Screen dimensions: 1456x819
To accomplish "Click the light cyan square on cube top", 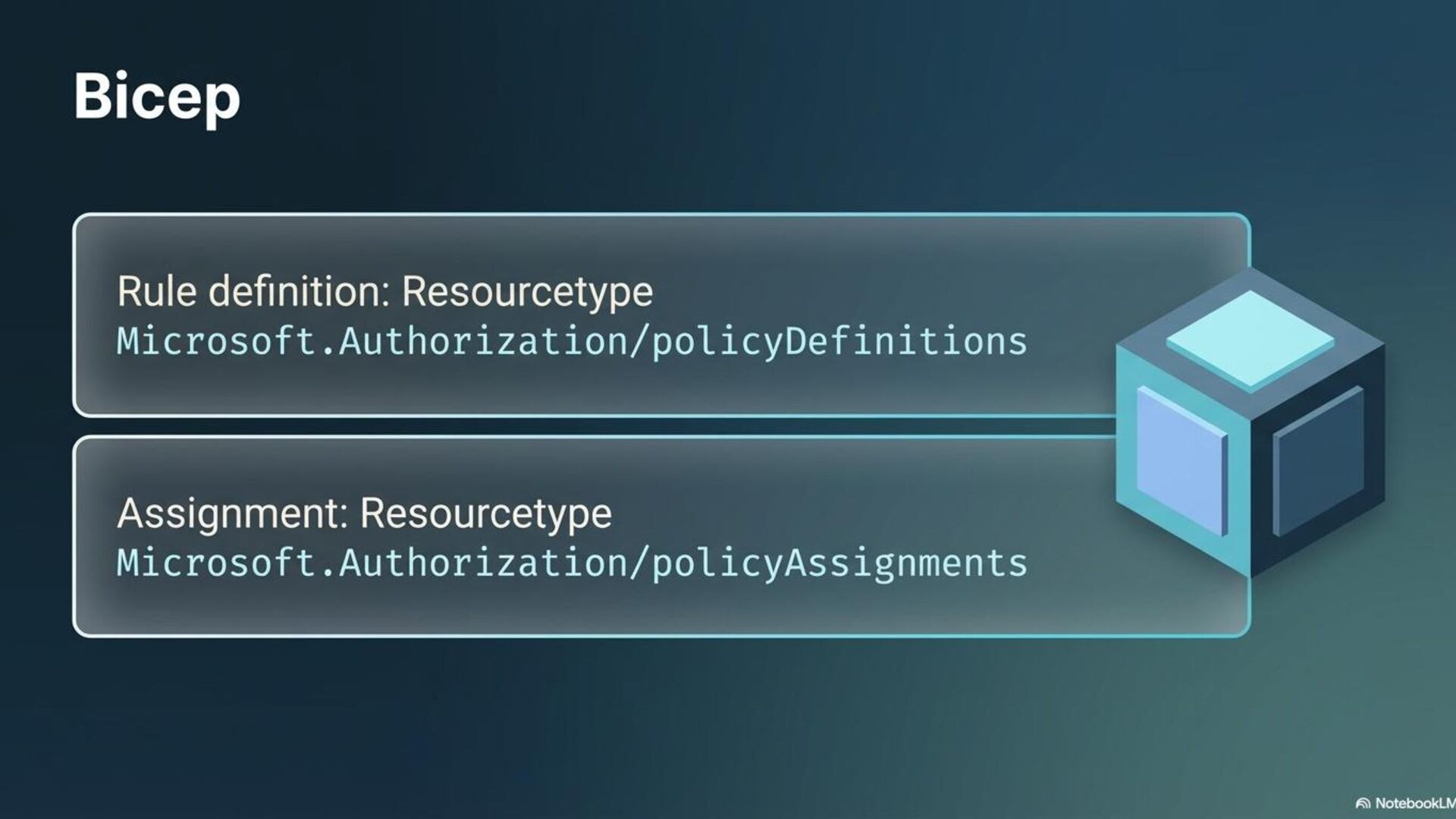I will [x=1250, y=339].
